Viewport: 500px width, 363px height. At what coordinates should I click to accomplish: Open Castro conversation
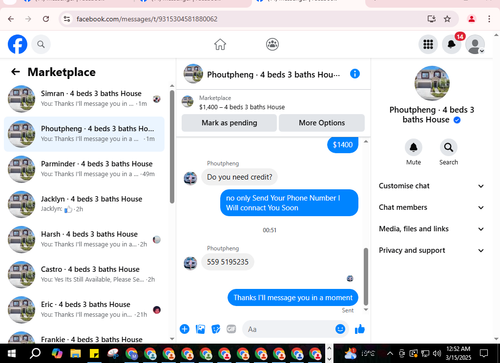(84, 274)
